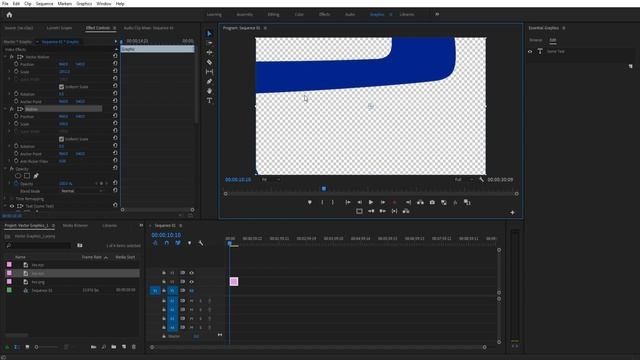Open Program monitor zoom level dropdown
640x360 pixels.
(271, 180)
